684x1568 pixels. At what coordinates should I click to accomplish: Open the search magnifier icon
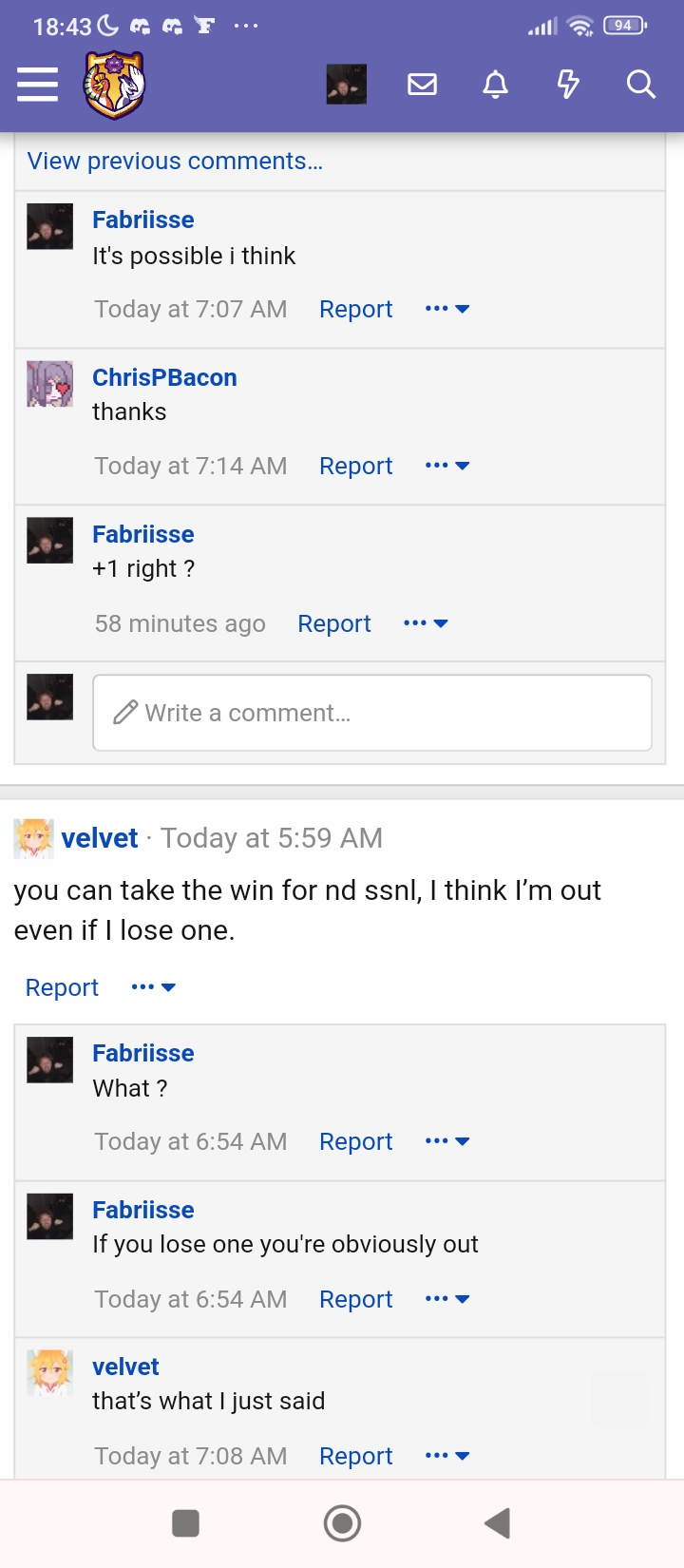641,85
